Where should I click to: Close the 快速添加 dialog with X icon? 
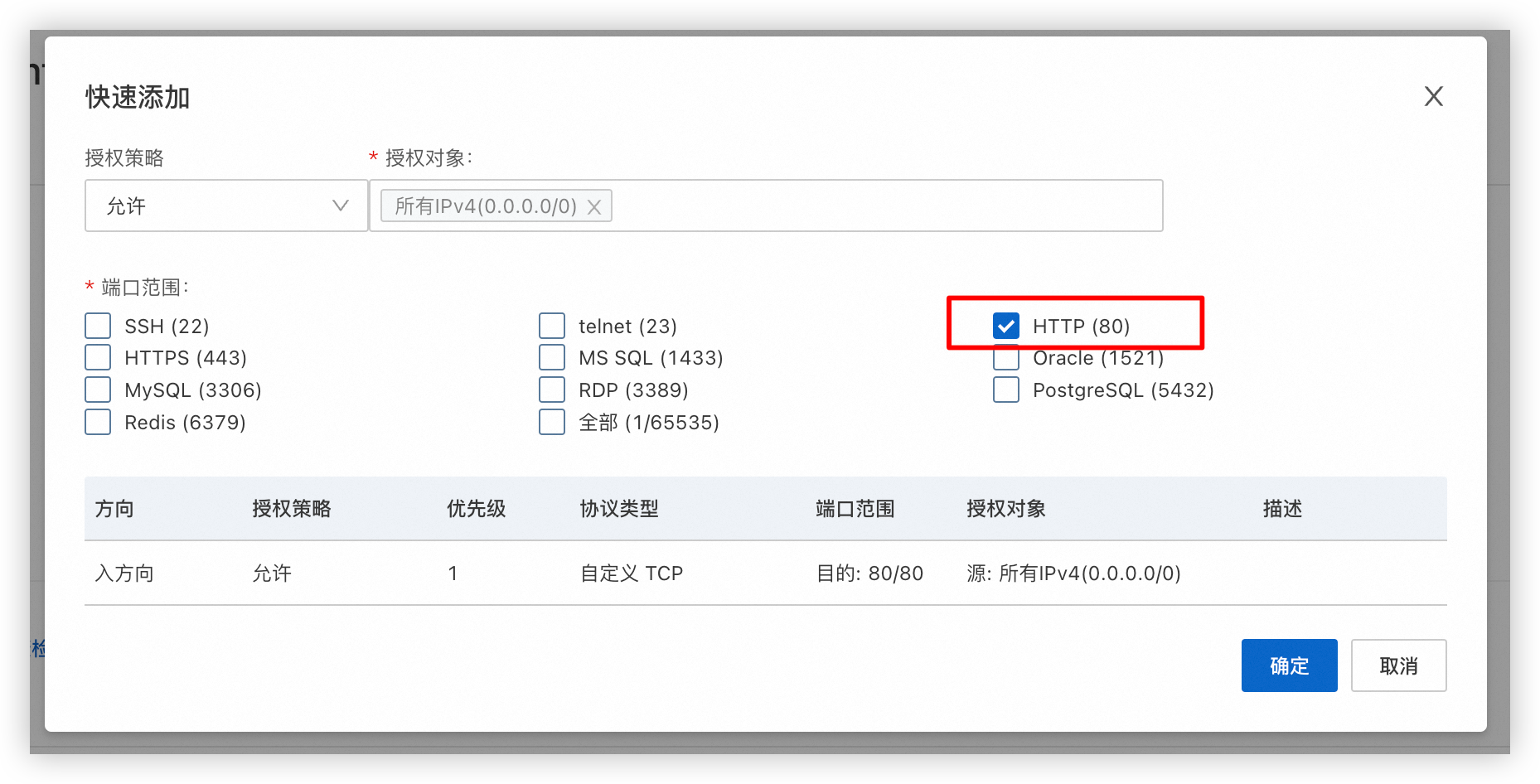pos(1433,96)
